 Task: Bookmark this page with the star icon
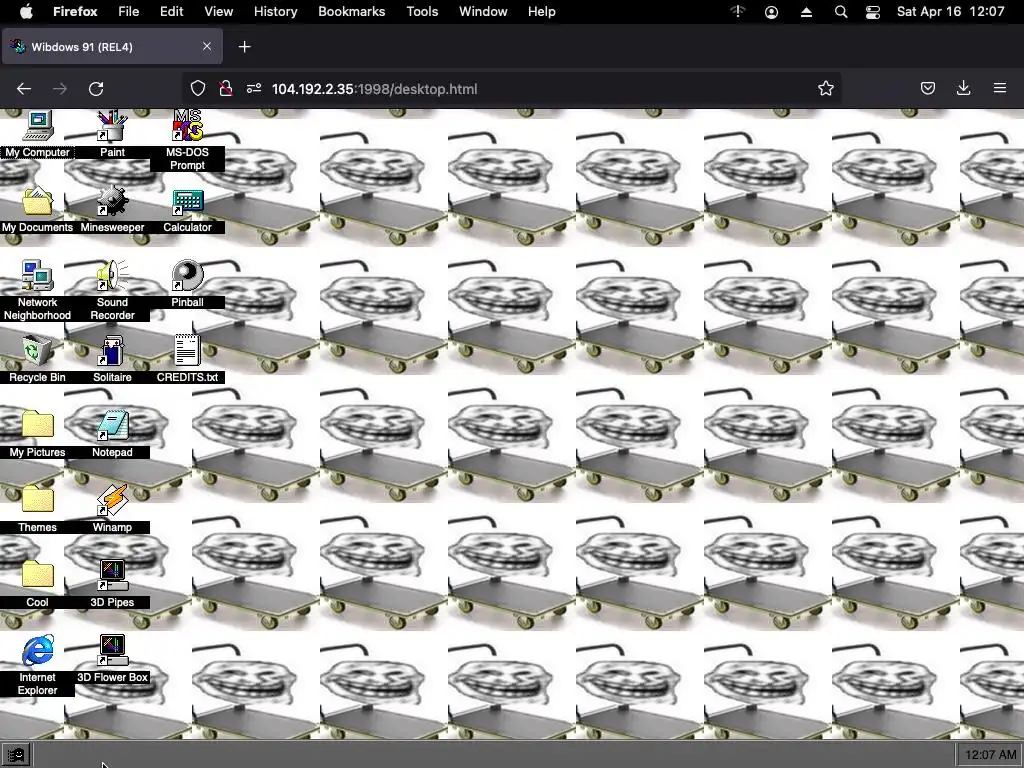(x=825, y=89)
